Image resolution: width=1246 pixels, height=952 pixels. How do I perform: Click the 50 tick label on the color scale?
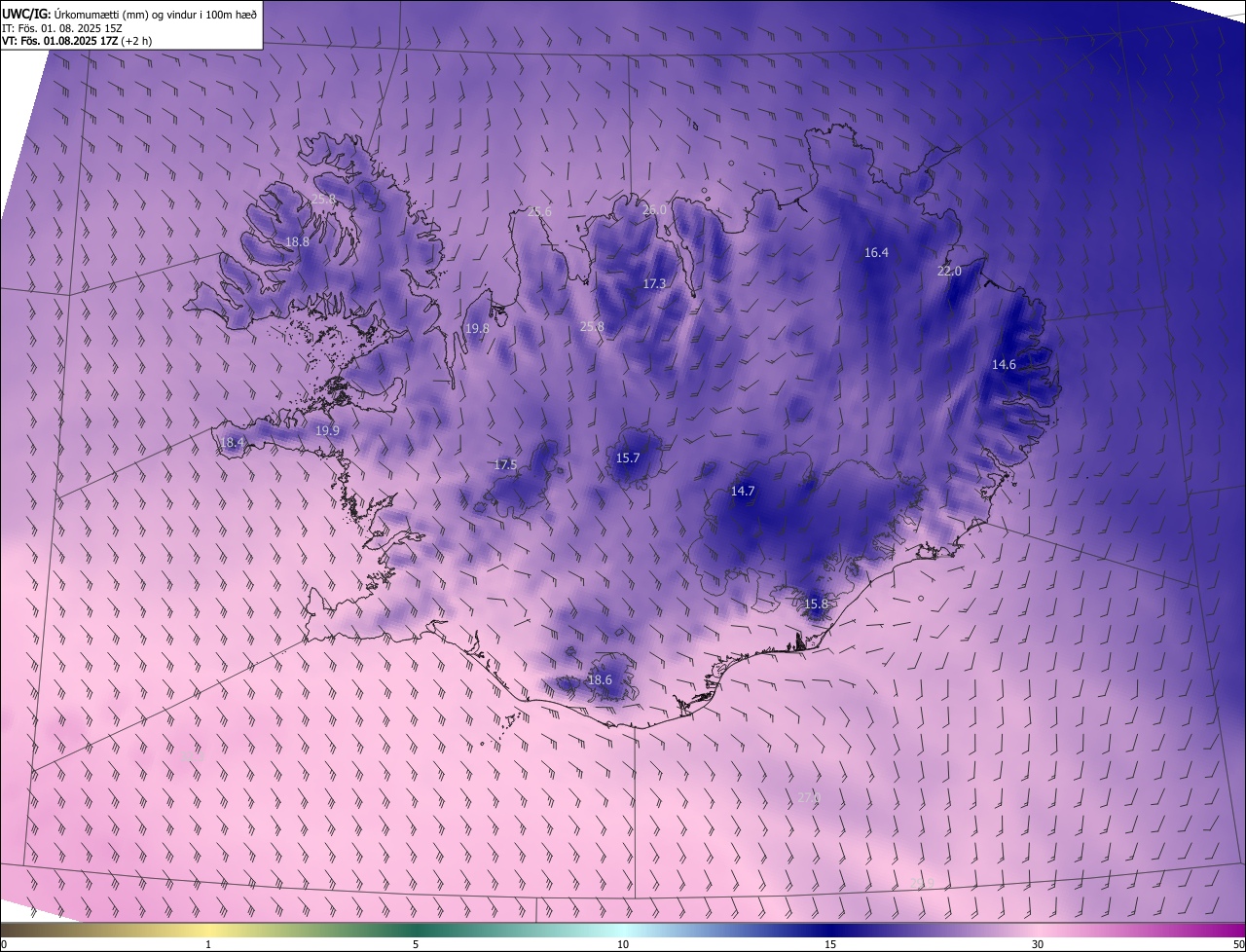(x=1238, y=944)
